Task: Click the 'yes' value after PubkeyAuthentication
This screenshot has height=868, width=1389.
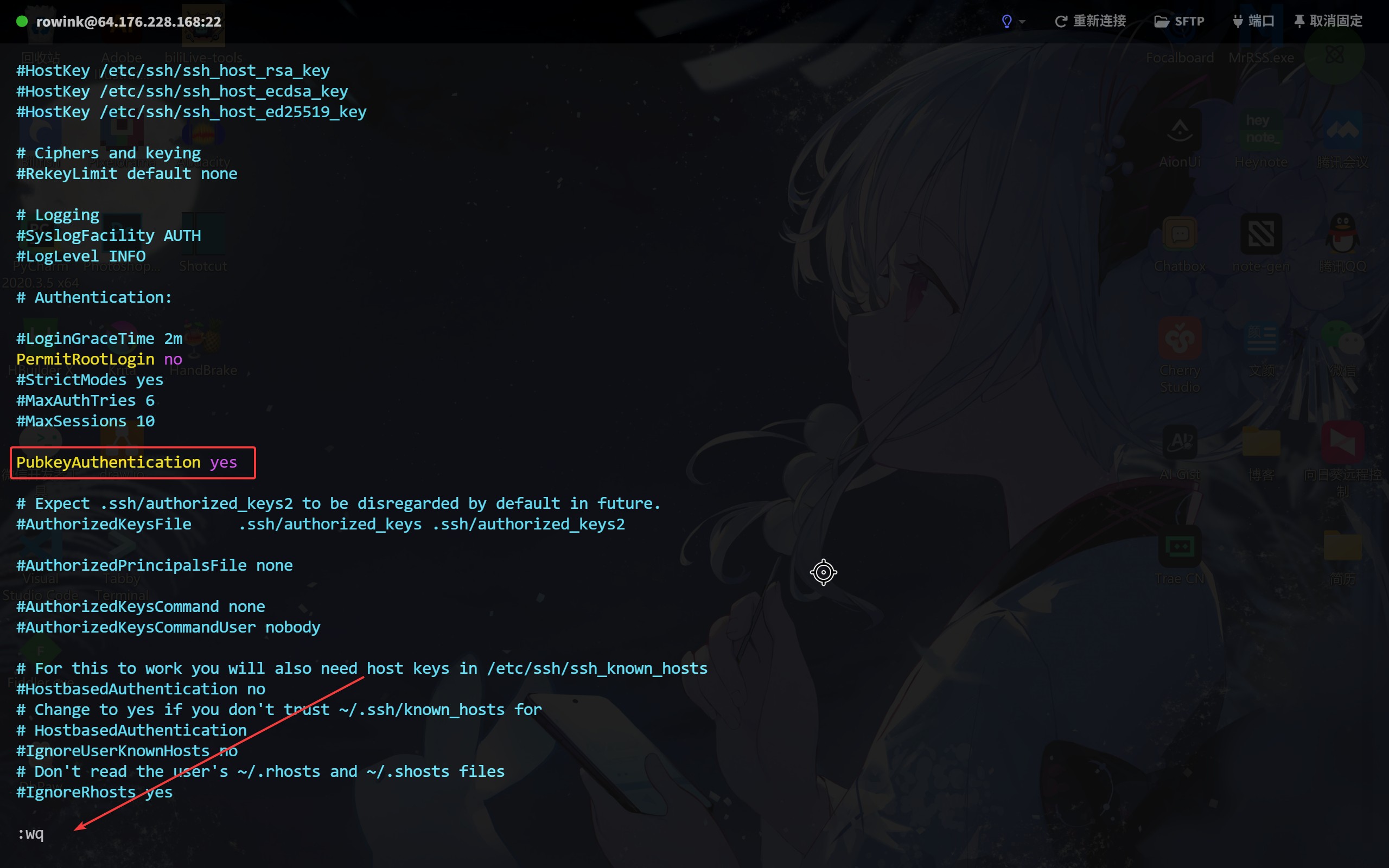Action: click(224, 462)
